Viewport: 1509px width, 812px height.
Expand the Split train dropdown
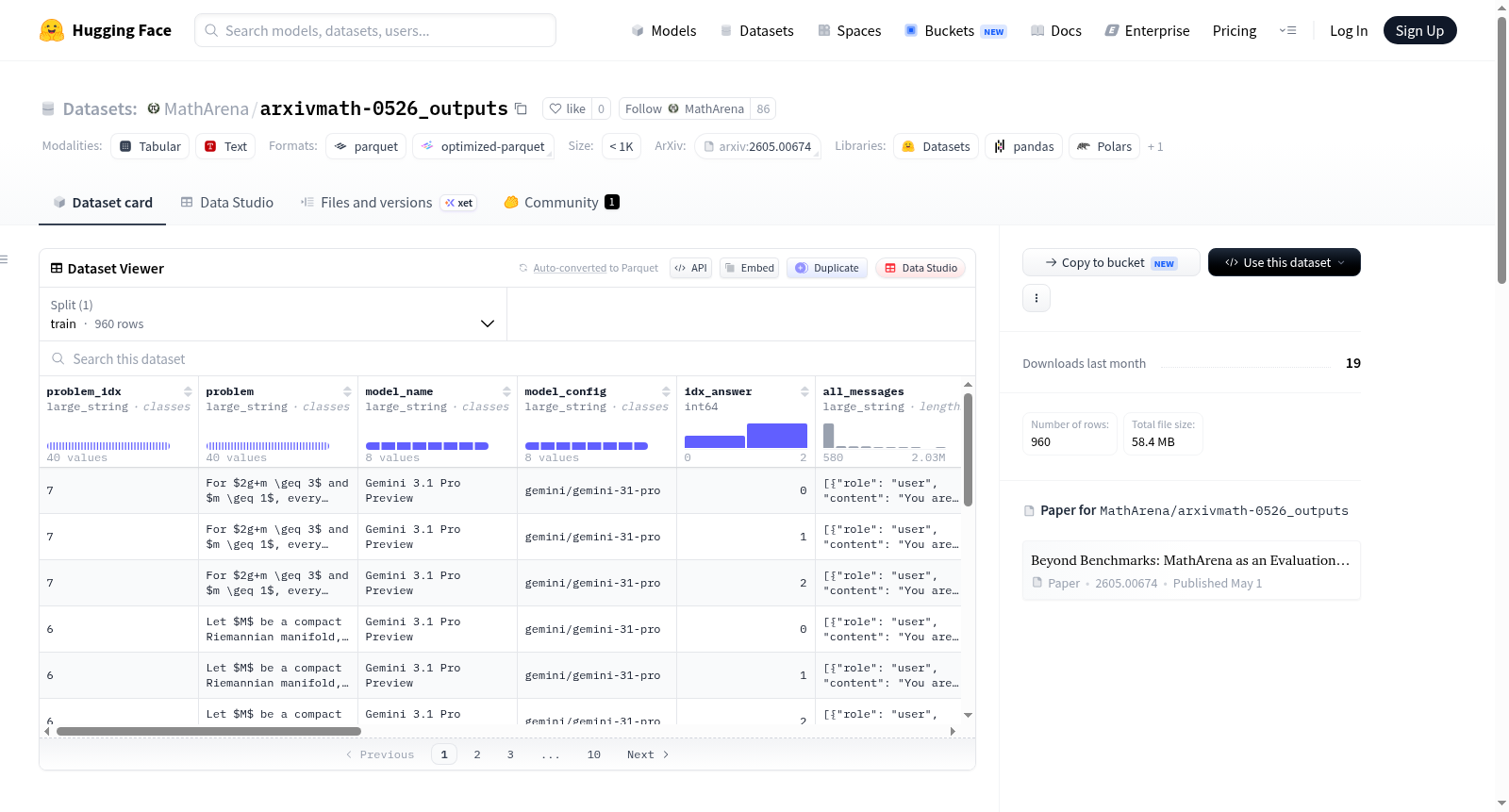tap(273, 314)
